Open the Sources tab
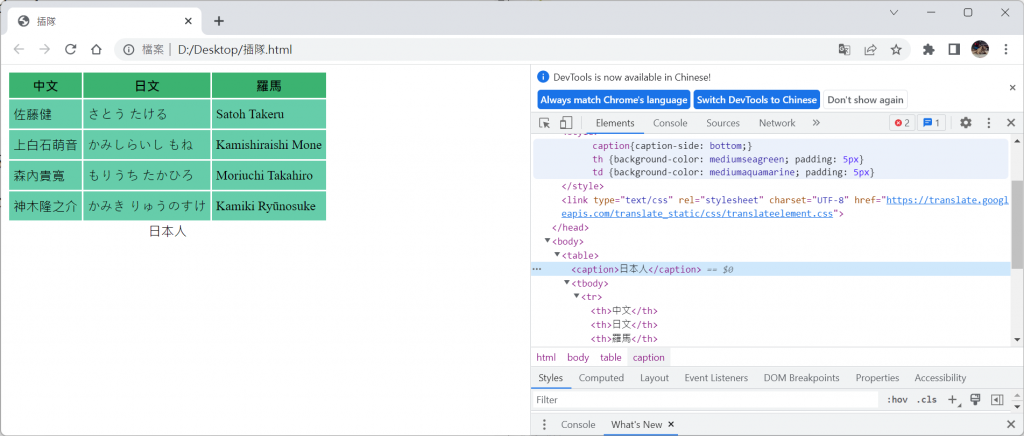Viewport: 1024px width, 436px height. click(x=723, y=123)
